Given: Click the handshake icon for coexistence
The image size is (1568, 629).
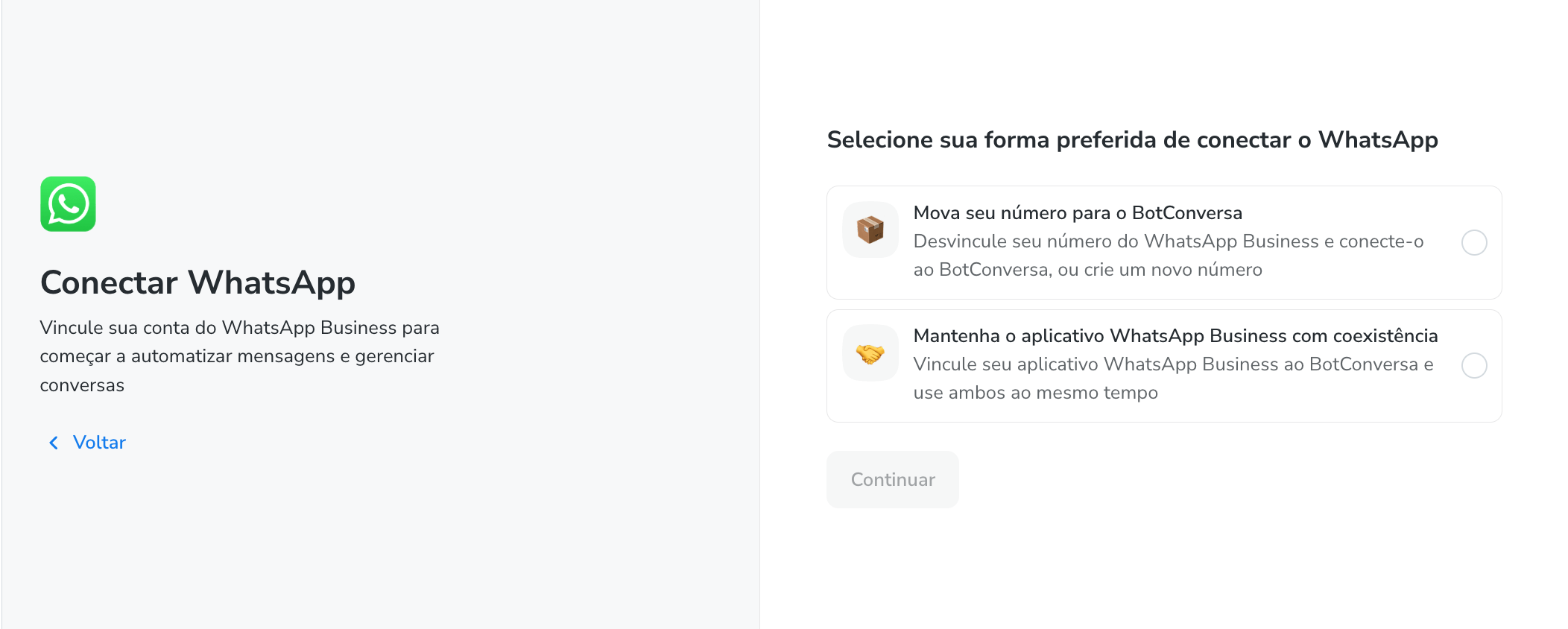Looking at the screenshot, I should (870, 353).
